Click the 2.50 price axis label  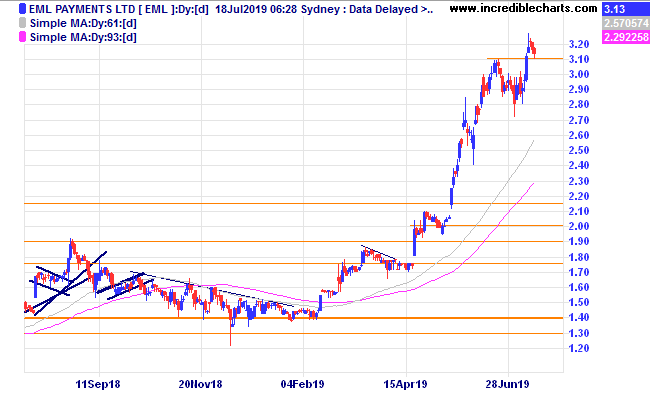point(579,150)
